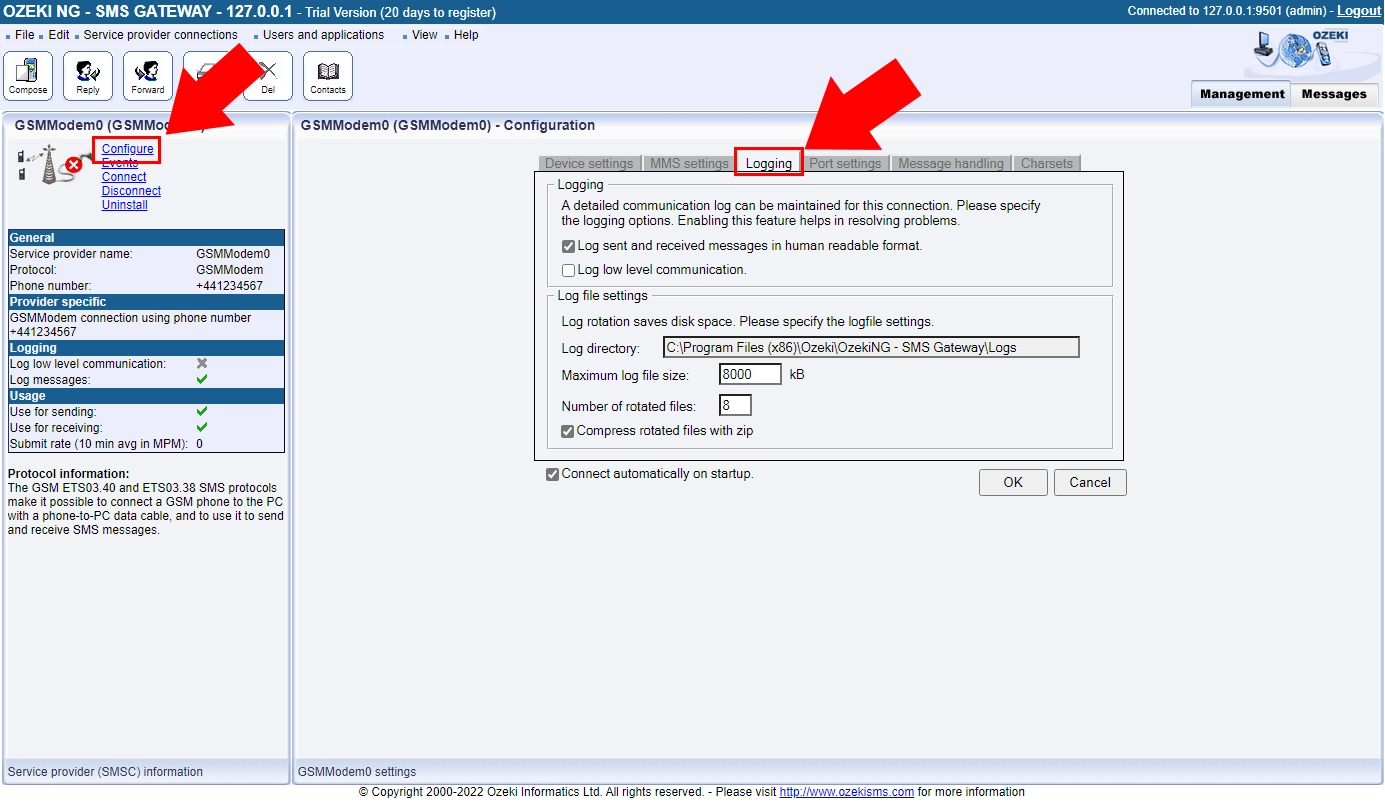Toggle Connect automatically on startup checkbox
Image resolution: width=1385 pixels, height=809 pixels.
[x=552, y=474]
